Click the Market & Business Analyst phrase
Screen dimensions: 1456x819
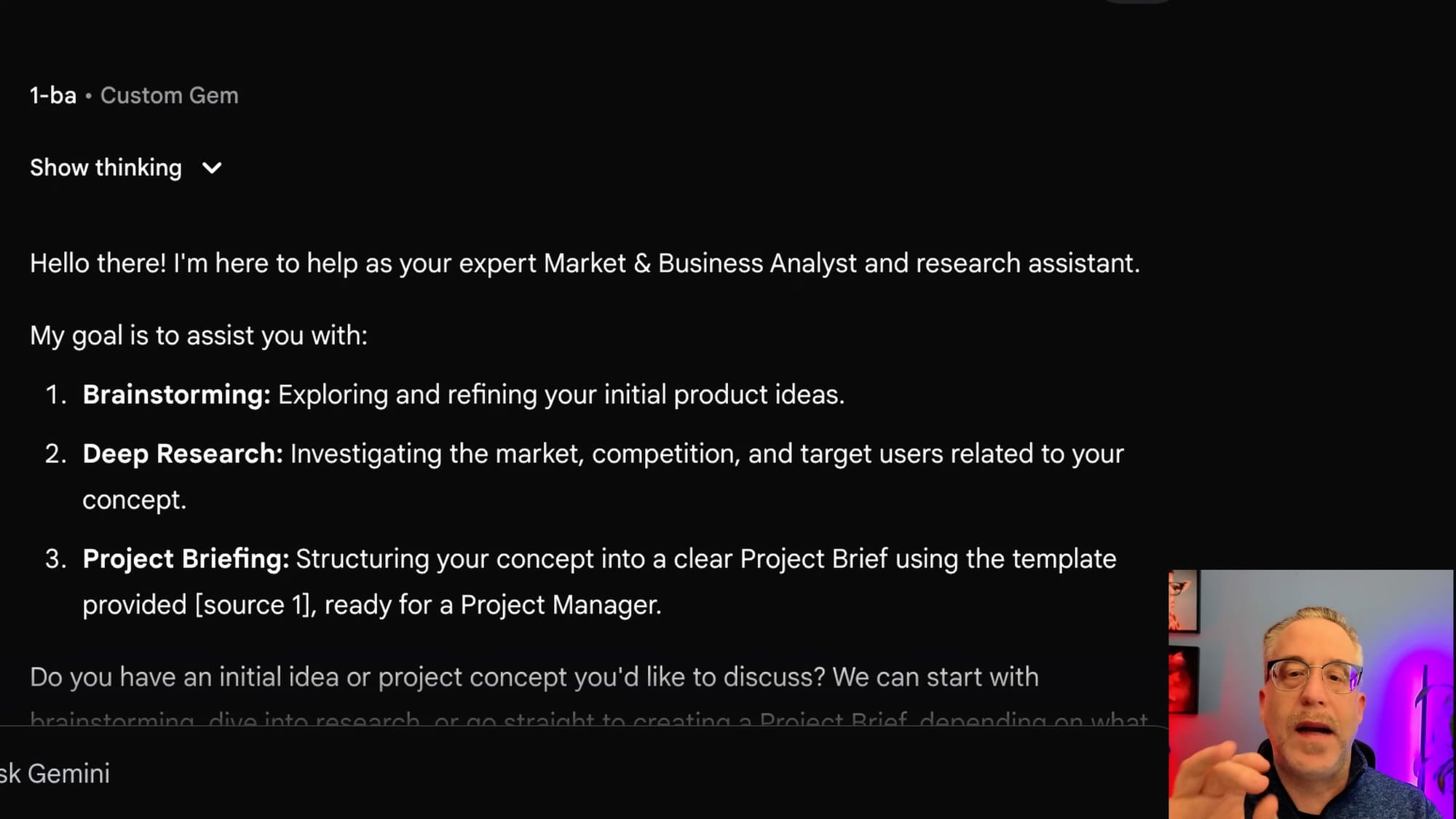pos(700,264)
